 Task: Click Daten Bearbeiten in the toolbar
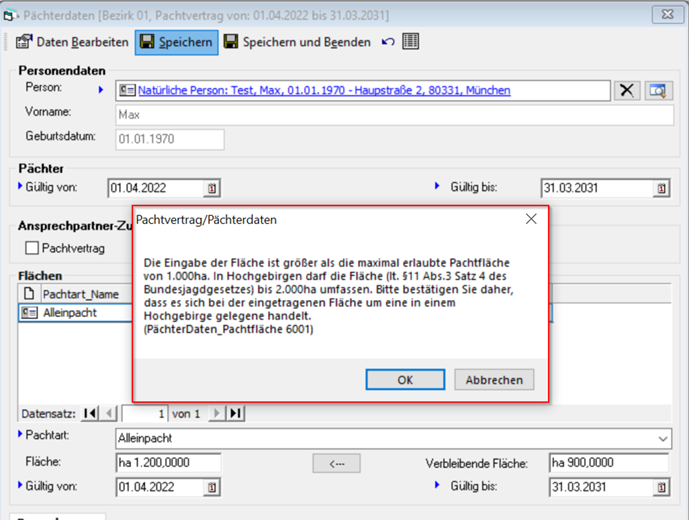(x=72, y=42)
